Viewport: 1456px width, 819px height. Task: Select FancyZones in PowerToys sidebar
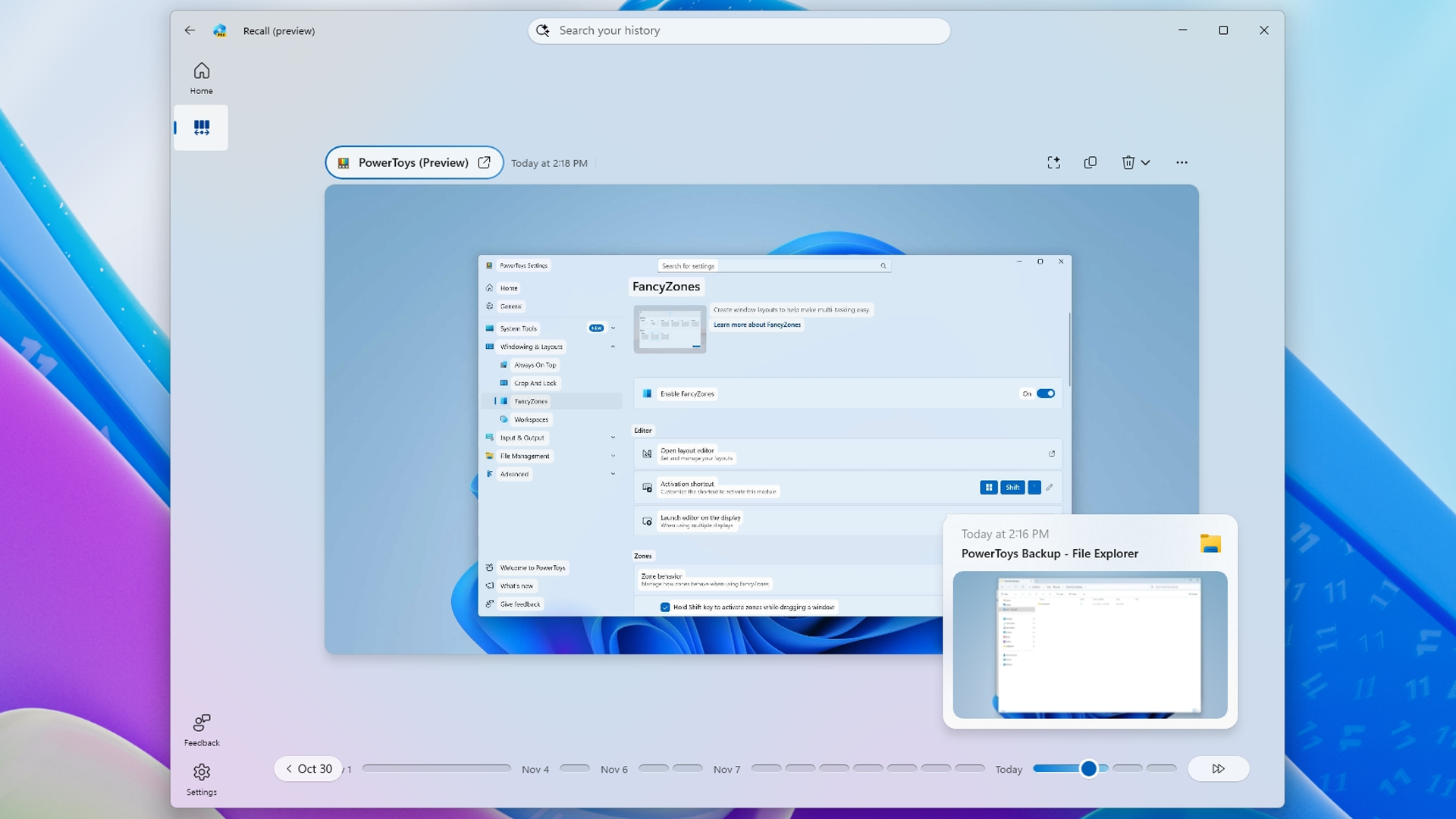pos(531,401)
